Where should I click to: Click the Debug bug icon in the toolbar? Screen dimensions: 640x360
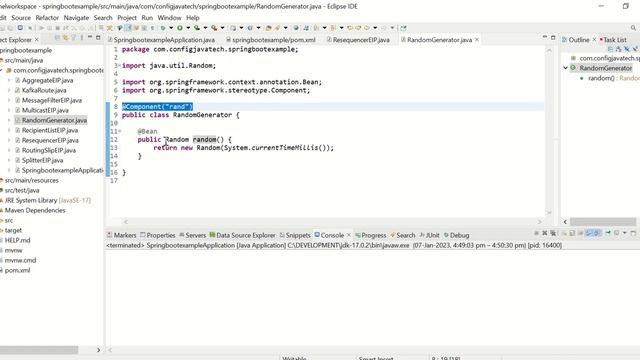[163, 28]
